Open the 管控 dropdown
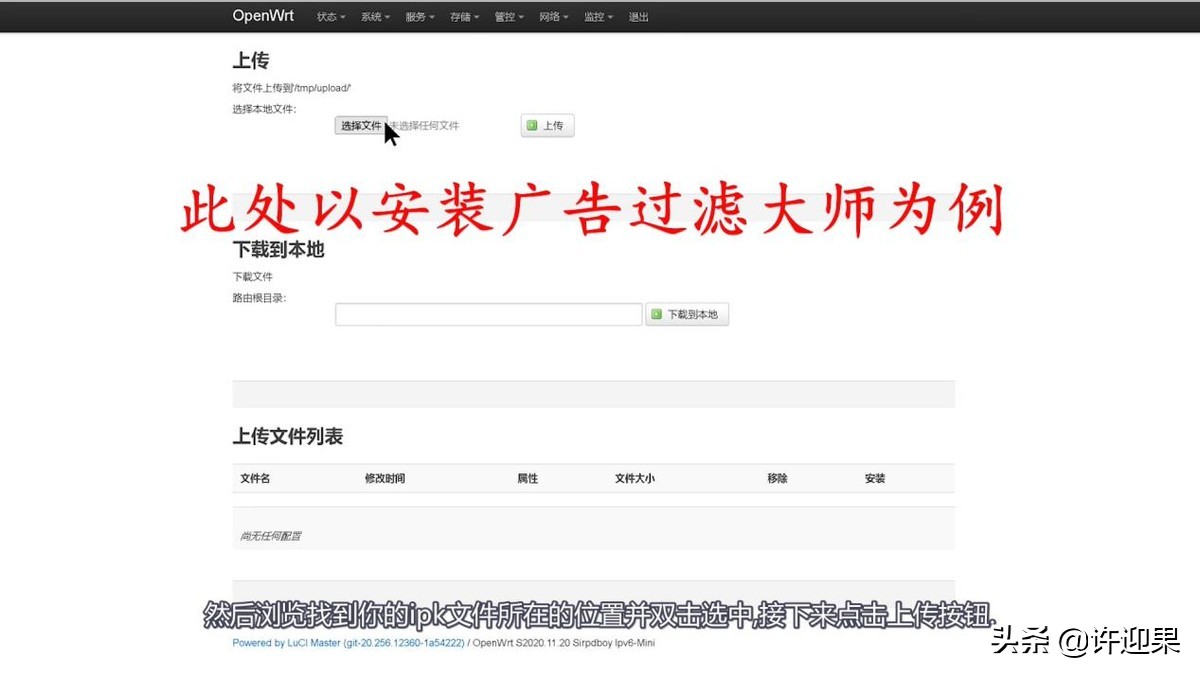Image resolution: width=1200 pixels, height=675 pixels. [507, 16]
